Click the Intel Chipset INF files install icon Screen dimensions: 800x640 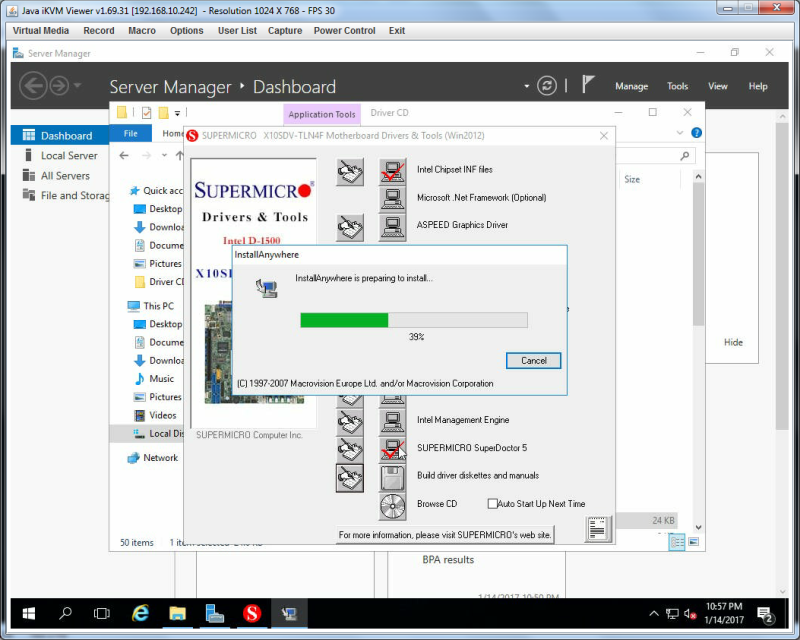coord(392,171)
